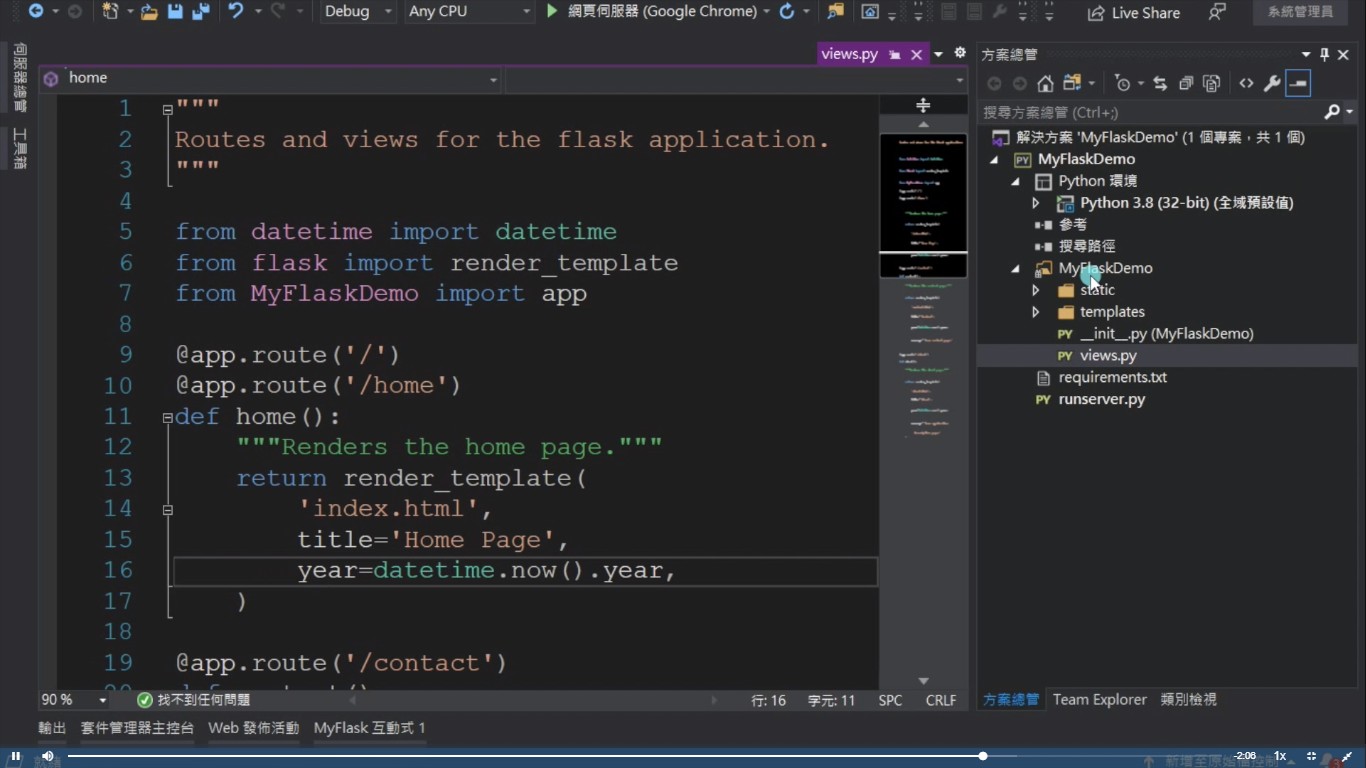Click the video progress slider
1366x768 pixels.
pos(983,755)
